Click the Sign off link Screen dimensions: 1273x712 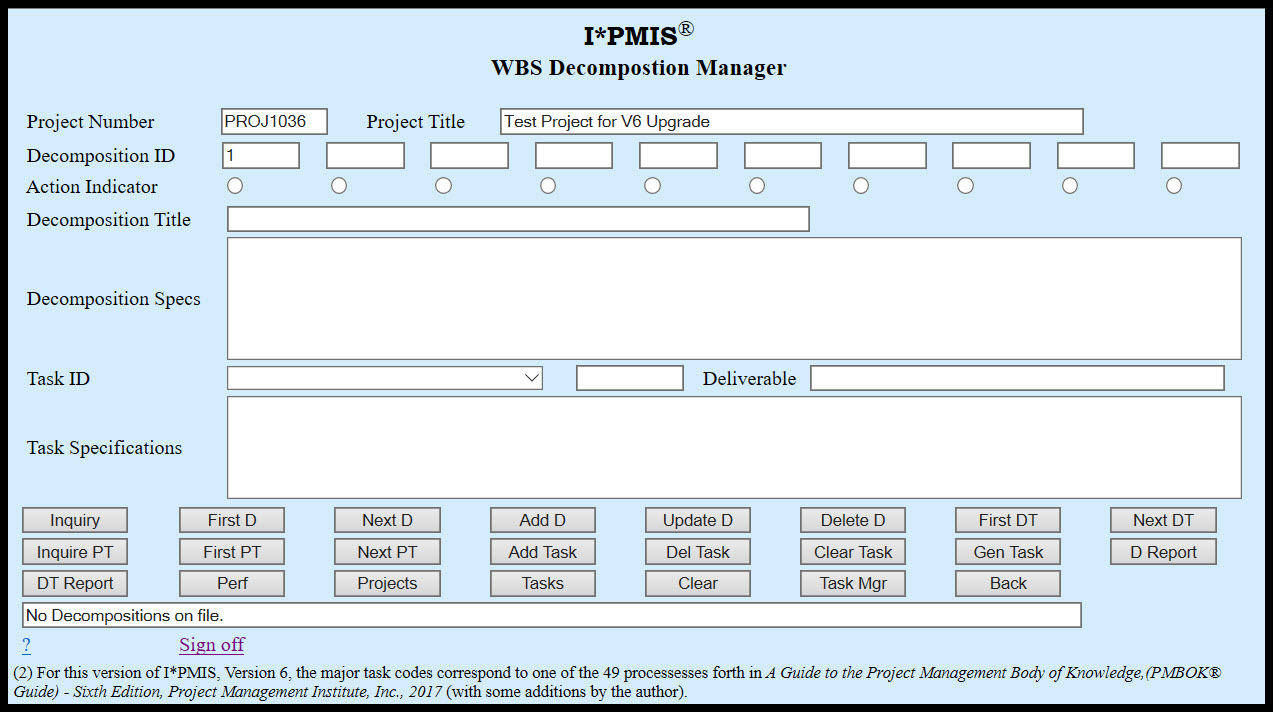click(211, 645)
